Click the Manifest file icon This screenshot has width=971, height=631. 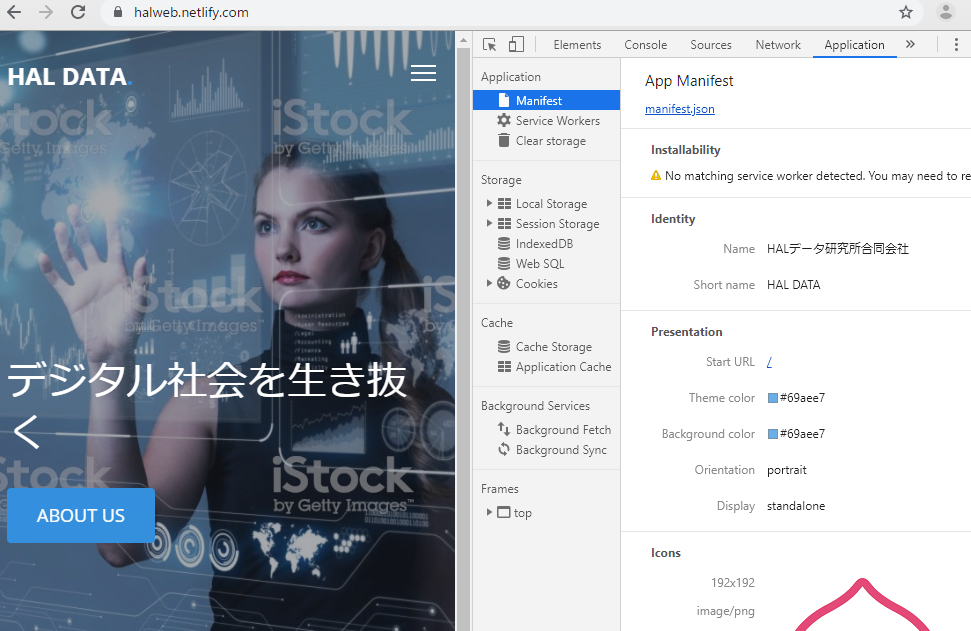click(x=504, y=100)
